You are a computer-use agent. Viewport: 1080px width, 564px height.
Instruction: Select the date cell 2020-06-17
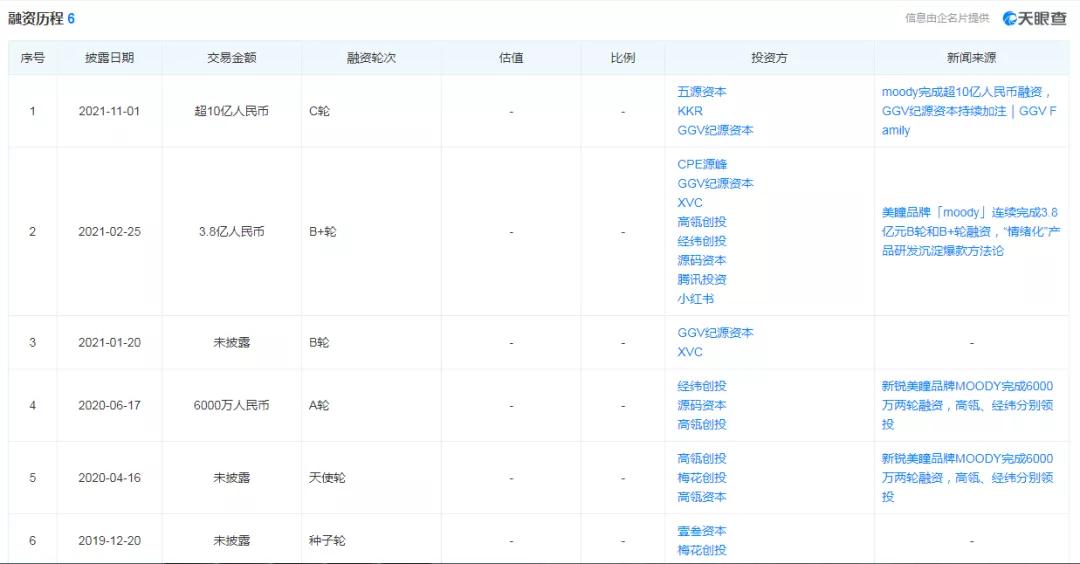click(109, 406)
